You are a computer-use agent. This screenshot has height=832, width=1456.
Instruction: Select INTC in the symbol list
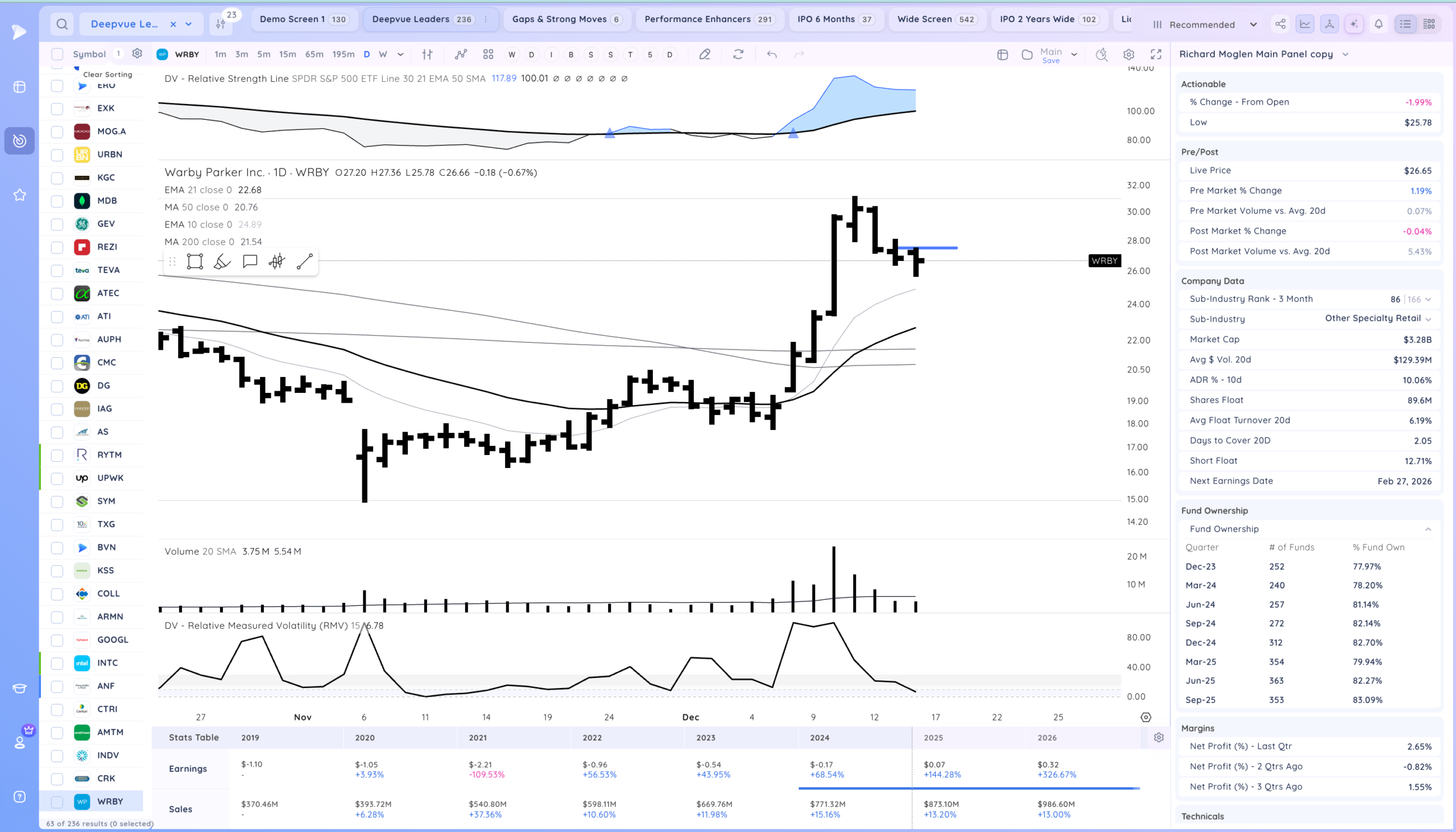click(107, 663)
